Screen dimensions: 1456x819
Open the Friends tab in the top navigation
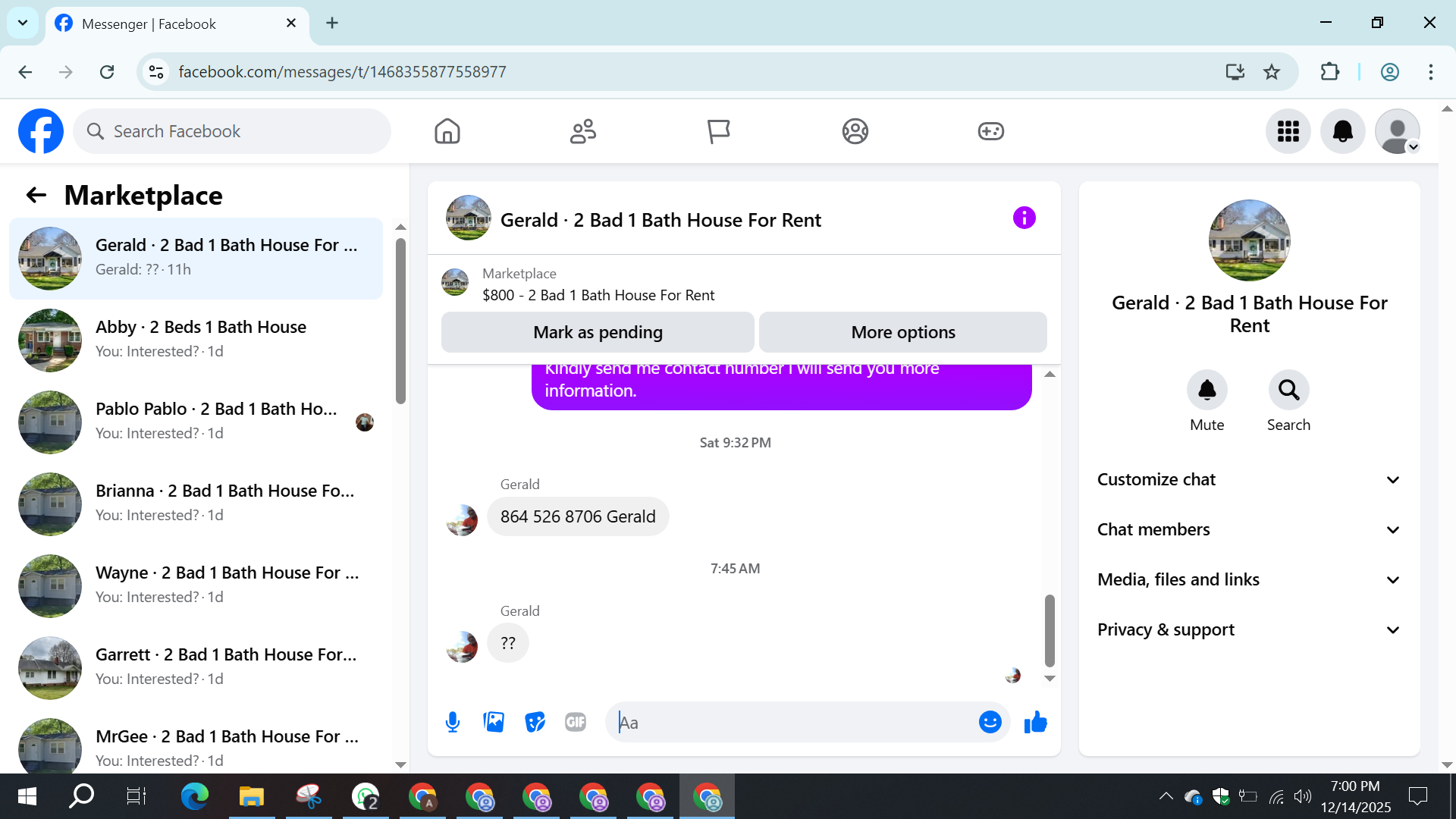coord(583,131)
